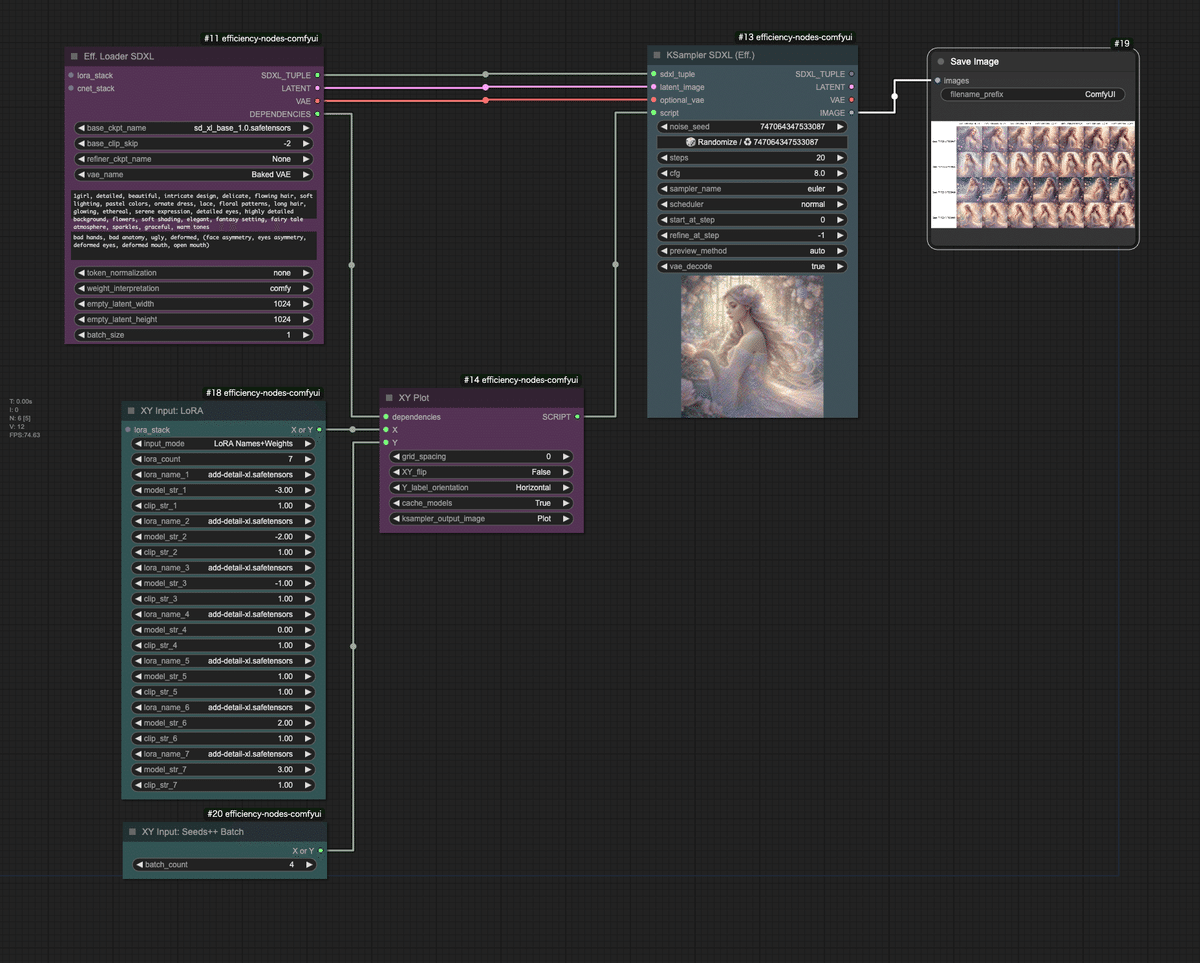The width and height of the screenshot is (1200, 963).
Task: Click the Y input port on XY Plot
Action: point(385,442)
